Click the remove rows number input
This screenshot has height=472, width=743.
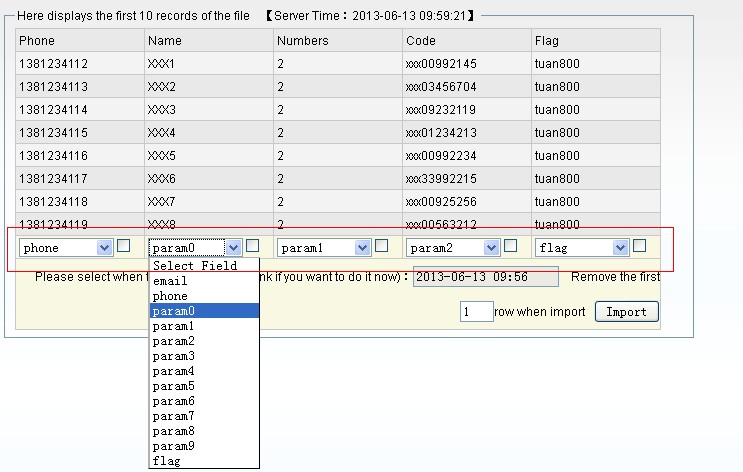click(476, 312)
